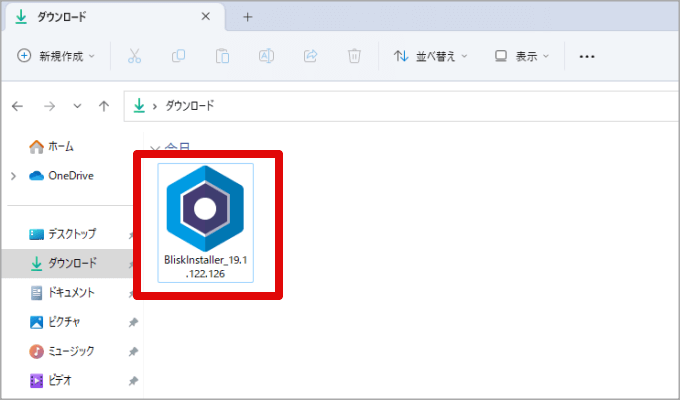Click the green download icon in address bar
The width and height of the screenshot is (680, 400).
point(139,105)
